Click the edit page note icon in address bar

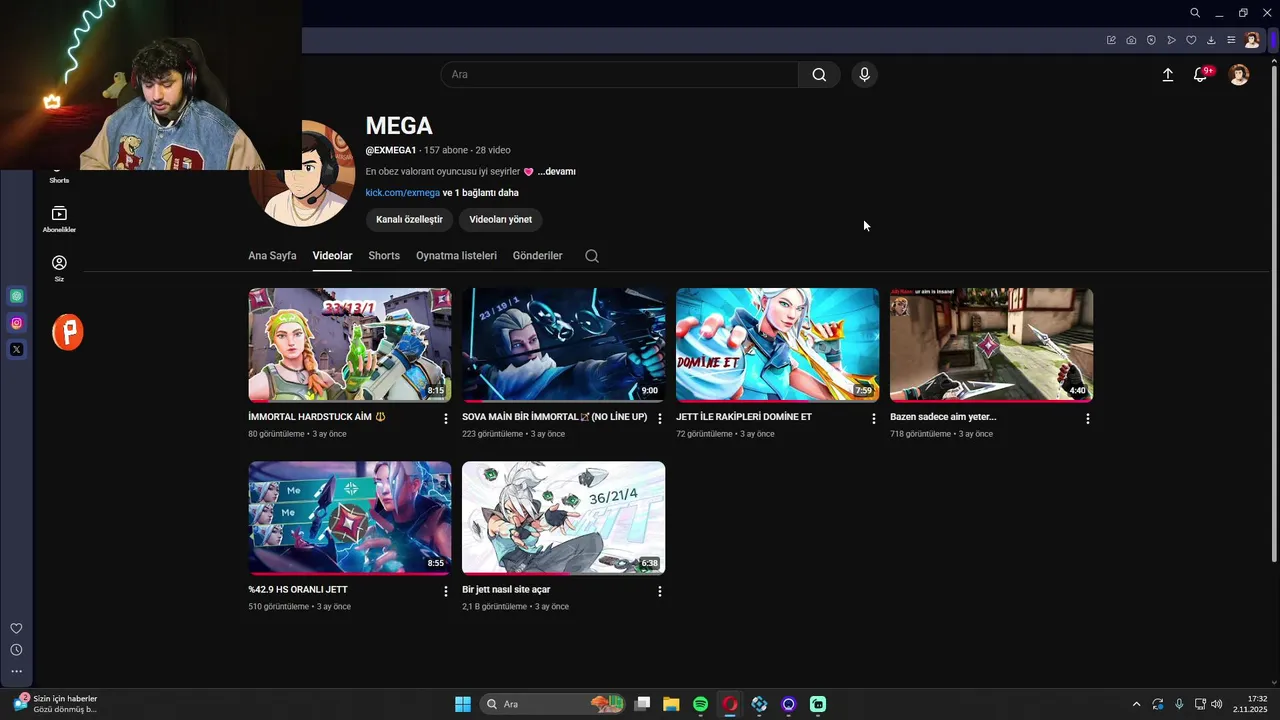(1111, 40)
